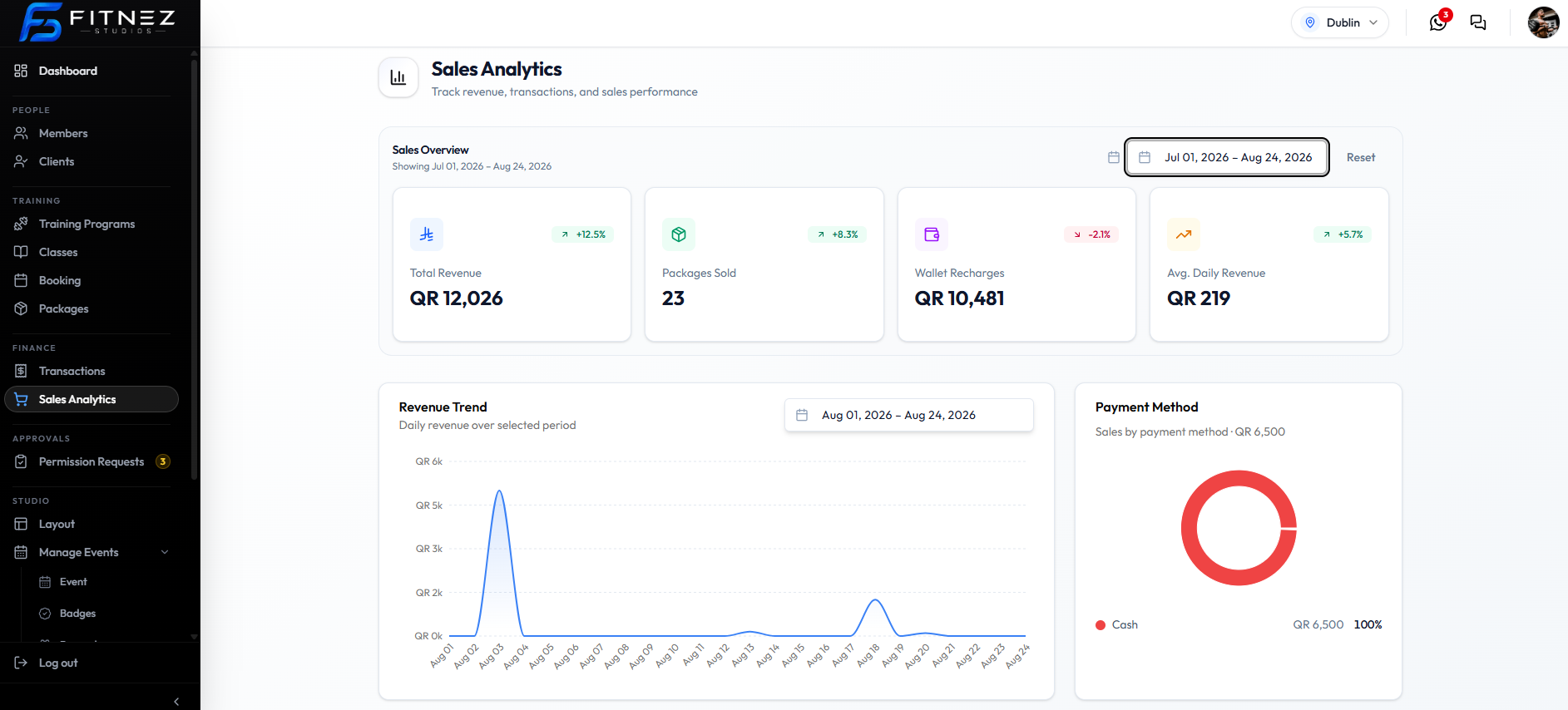Open Permission Requests menu item
This screenshot has height=710, width=1568.
[92, 461]
